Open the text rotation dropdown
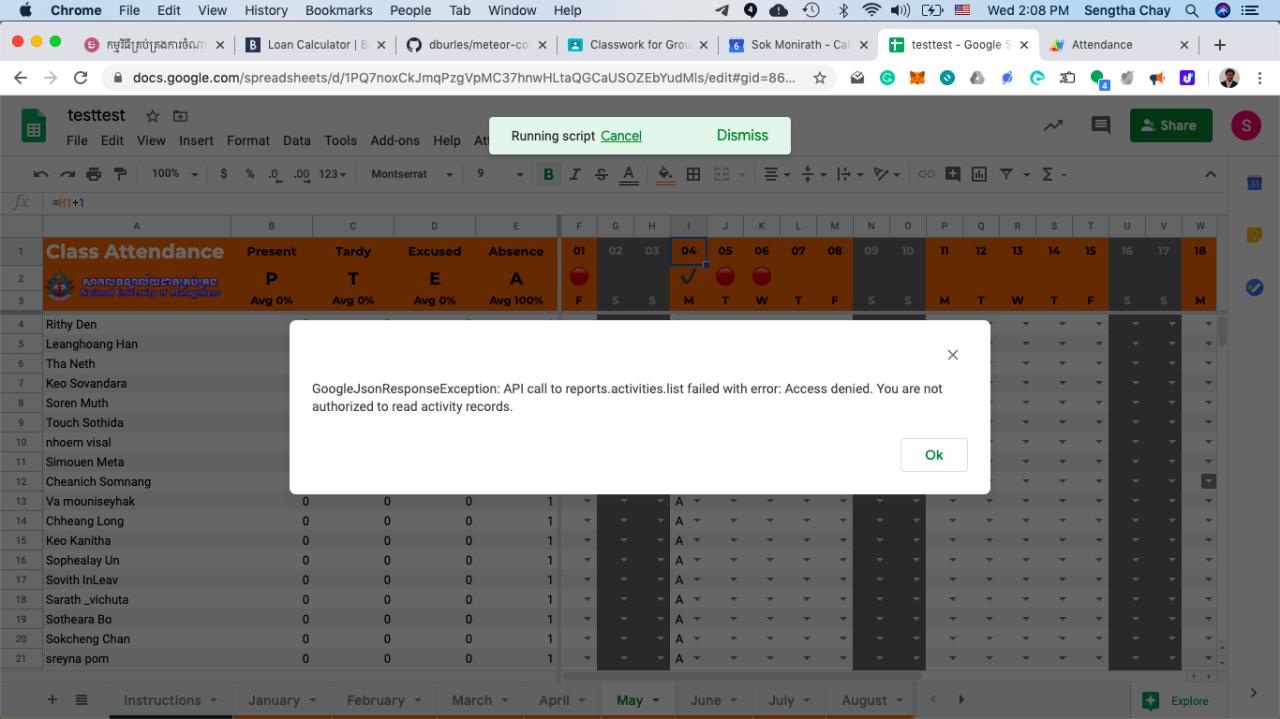Screen dimensions: 1280x719 click(x=887, y=174)
